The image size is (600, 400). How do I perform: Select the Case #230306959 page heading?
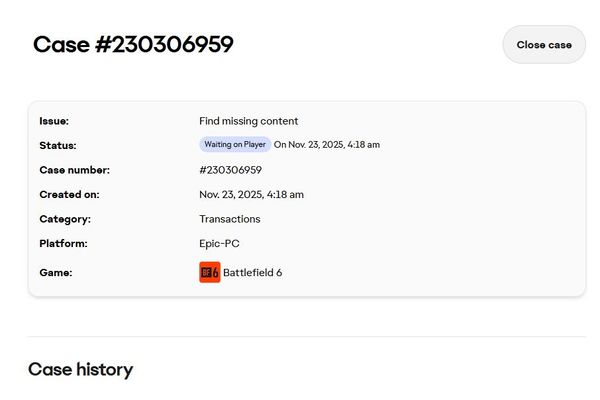[133, 45]
